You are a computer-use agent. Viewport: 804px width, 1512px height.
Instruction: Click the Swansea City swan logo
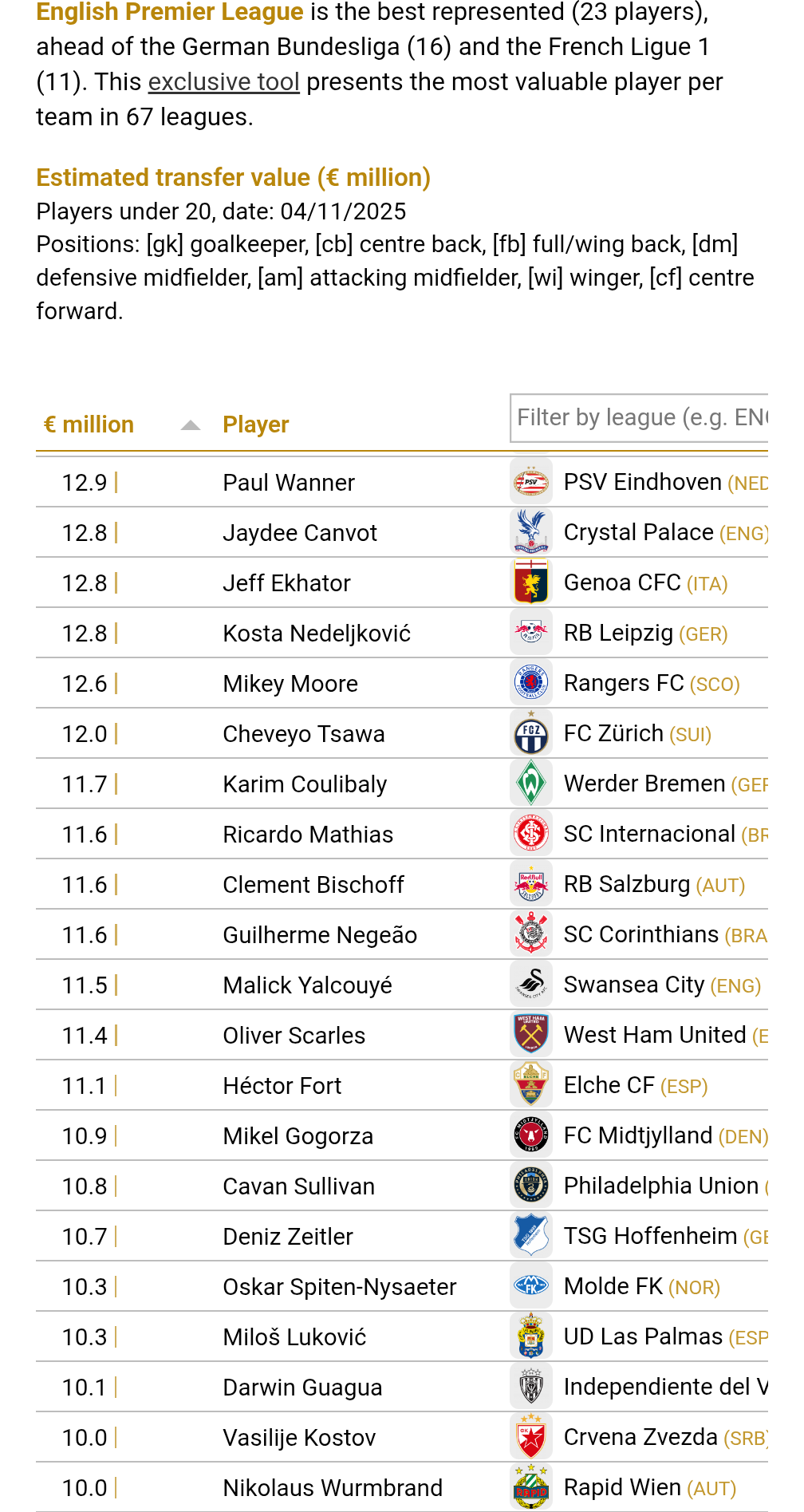(x=531, y=985)
